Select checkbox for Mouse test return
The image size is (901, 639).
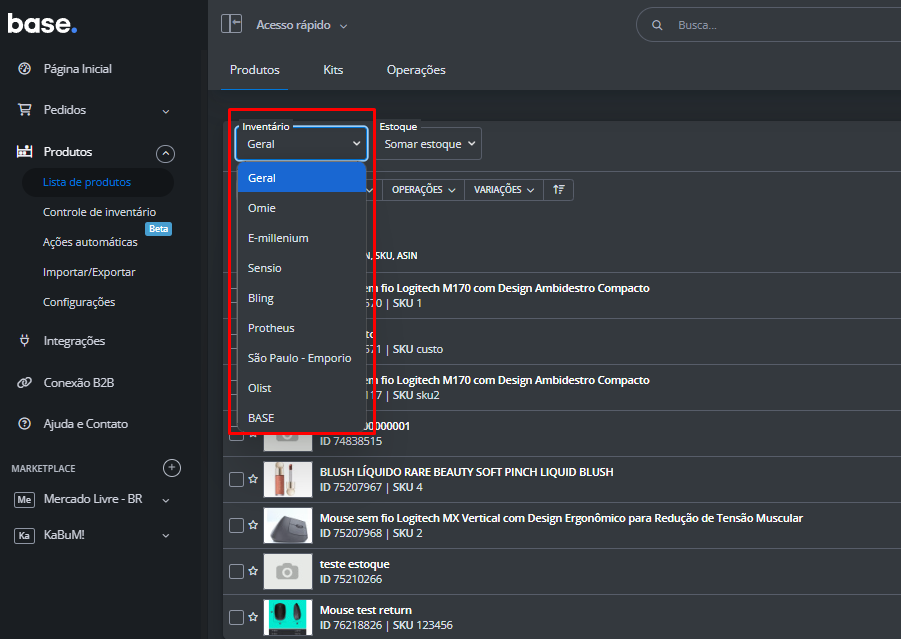click(236, 617)
